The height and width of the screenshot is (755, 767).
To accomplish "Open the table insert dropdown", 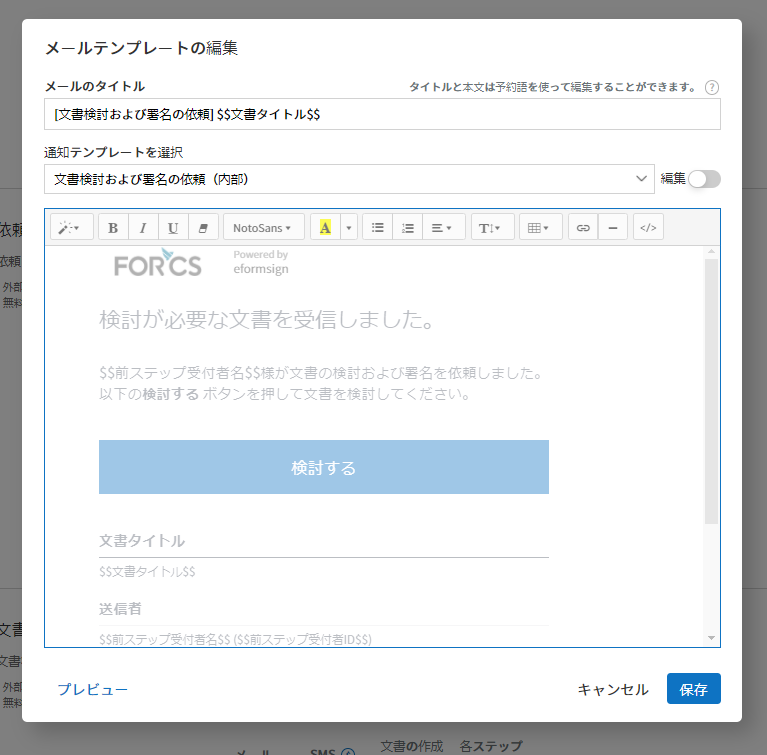I will point(540,228).
